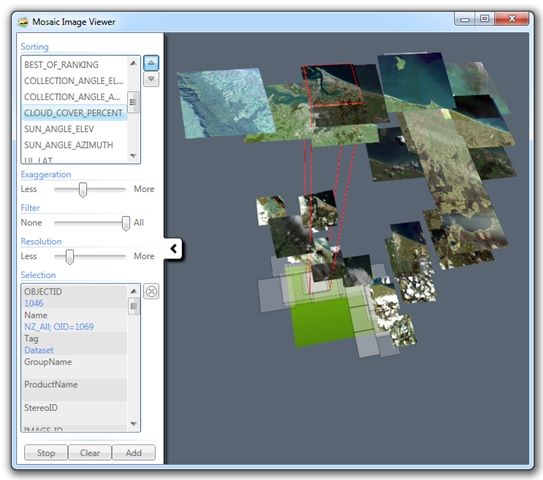Click the Selection list scroll up arrow
Screen dimensions: 543x480
point(133,291)
